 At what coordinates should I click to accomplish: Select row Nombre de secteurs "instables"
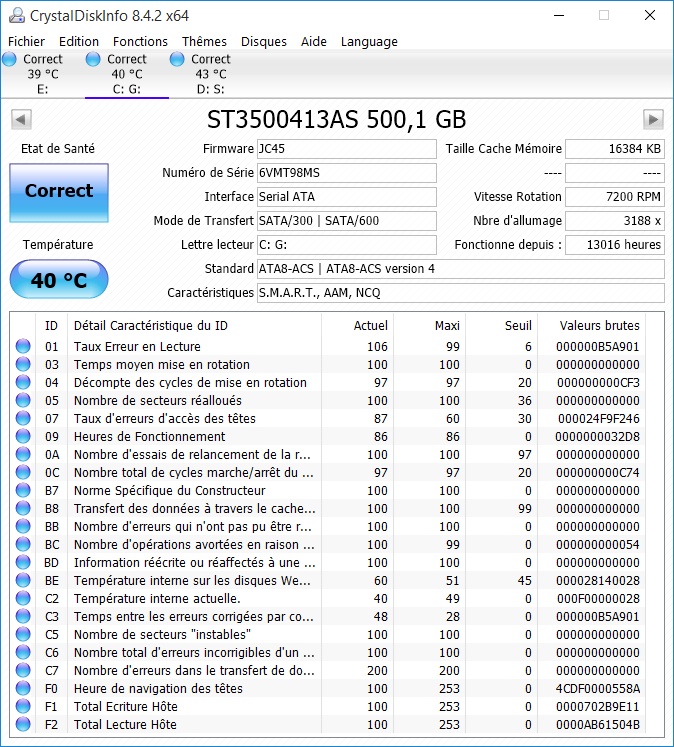click(328, 635)
